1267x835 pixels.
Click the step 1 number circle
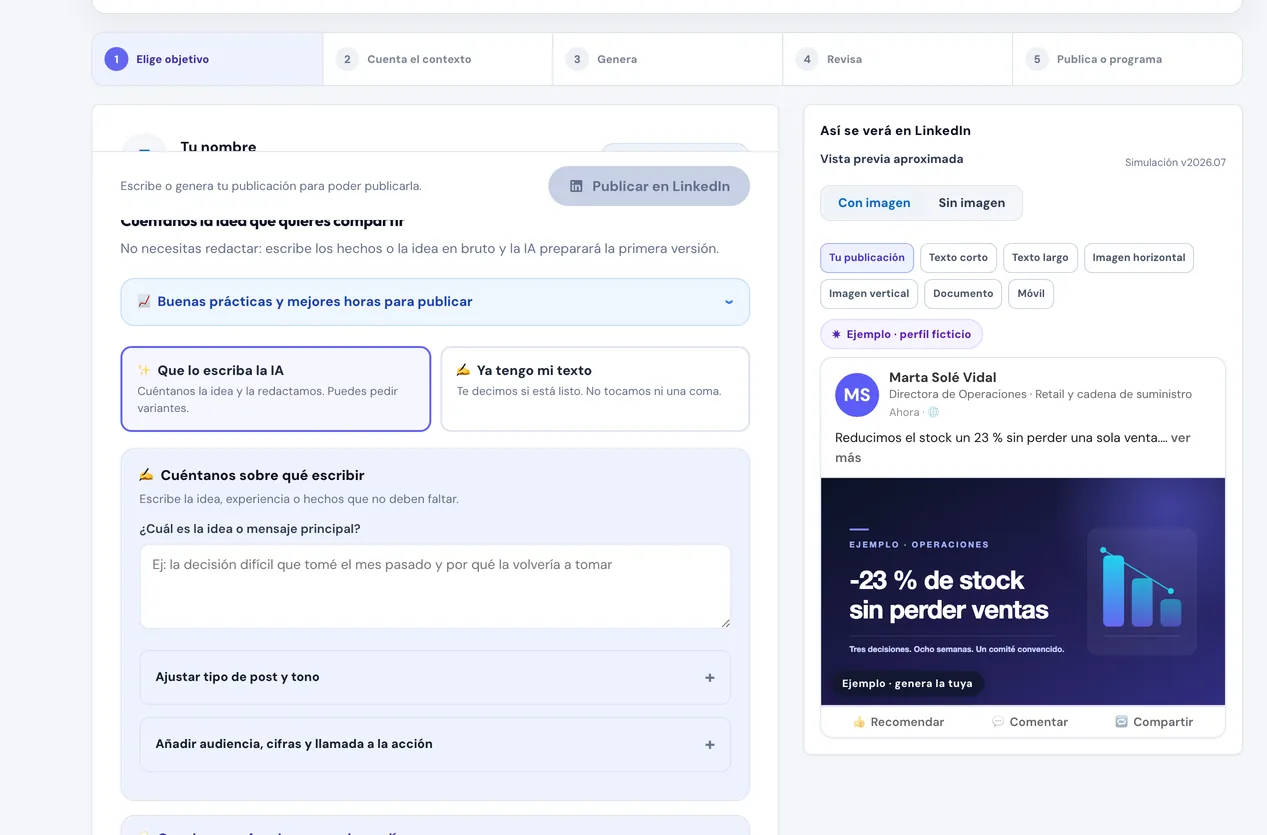pos(116,59)
